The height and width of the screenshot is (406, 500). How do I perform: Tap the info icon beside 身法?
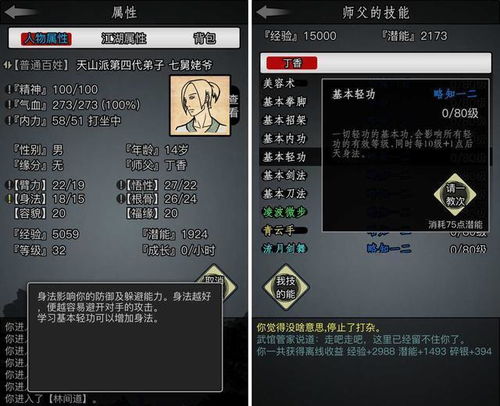pos(10,199)
